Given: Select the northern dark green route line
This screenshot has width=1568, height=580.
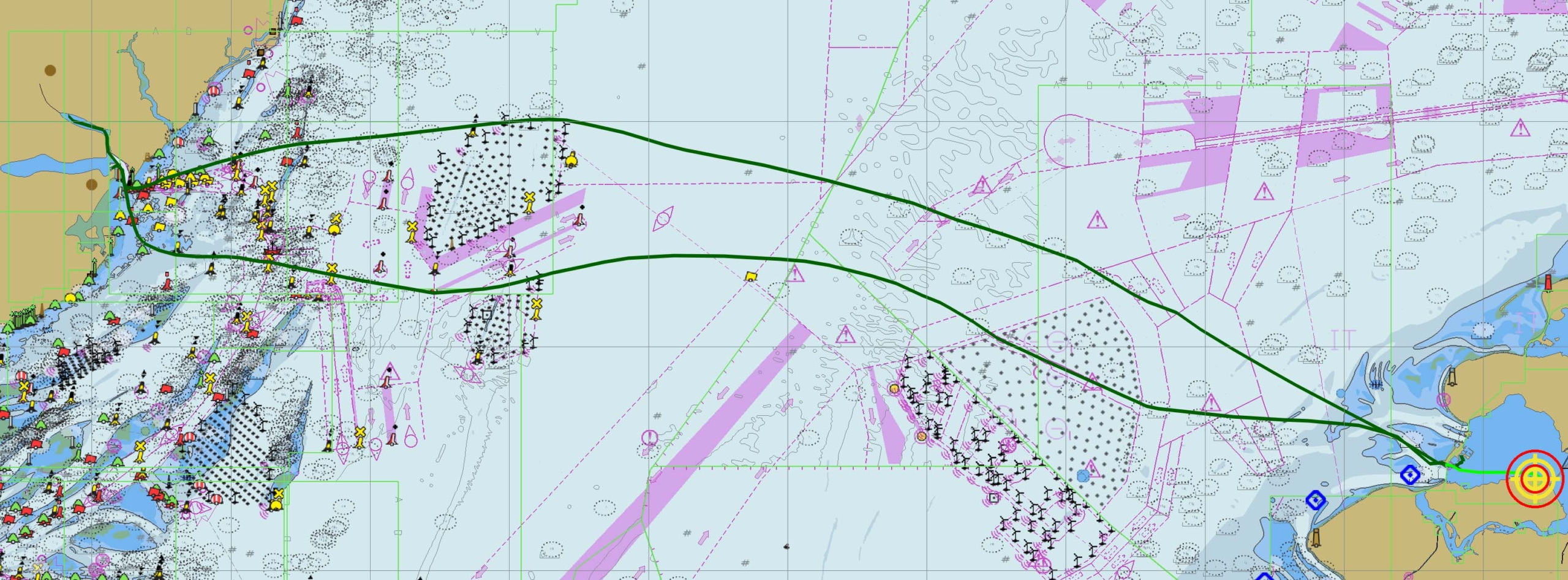Looking at the screenshot, I should [x=796, y=174].
